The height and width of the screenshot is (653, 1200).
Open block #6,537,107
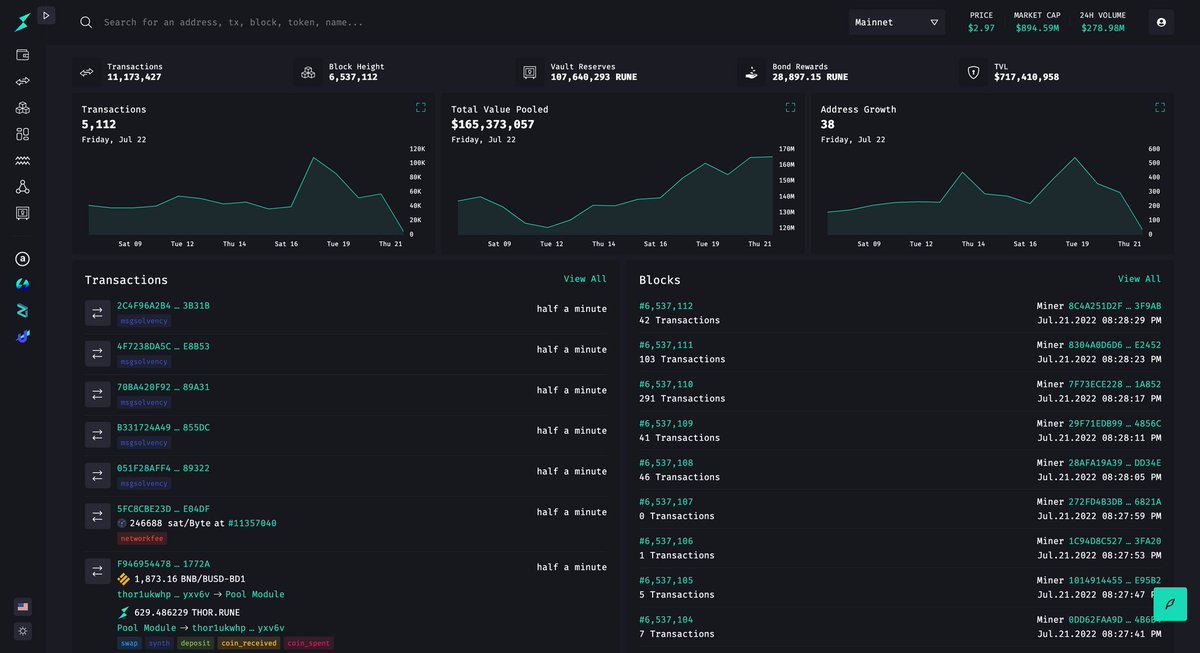click(x=666, y=502)
